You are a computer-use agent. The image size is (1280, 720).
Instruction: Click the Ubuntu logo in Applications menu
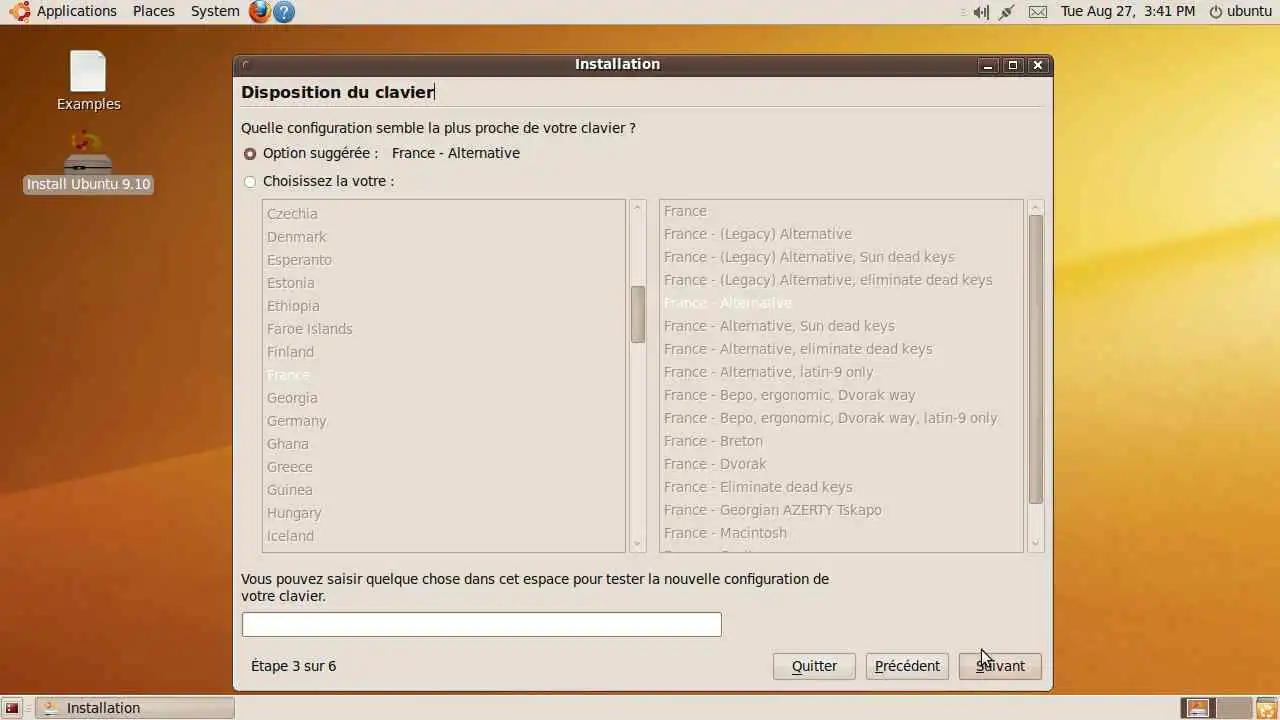pos(19,12)
